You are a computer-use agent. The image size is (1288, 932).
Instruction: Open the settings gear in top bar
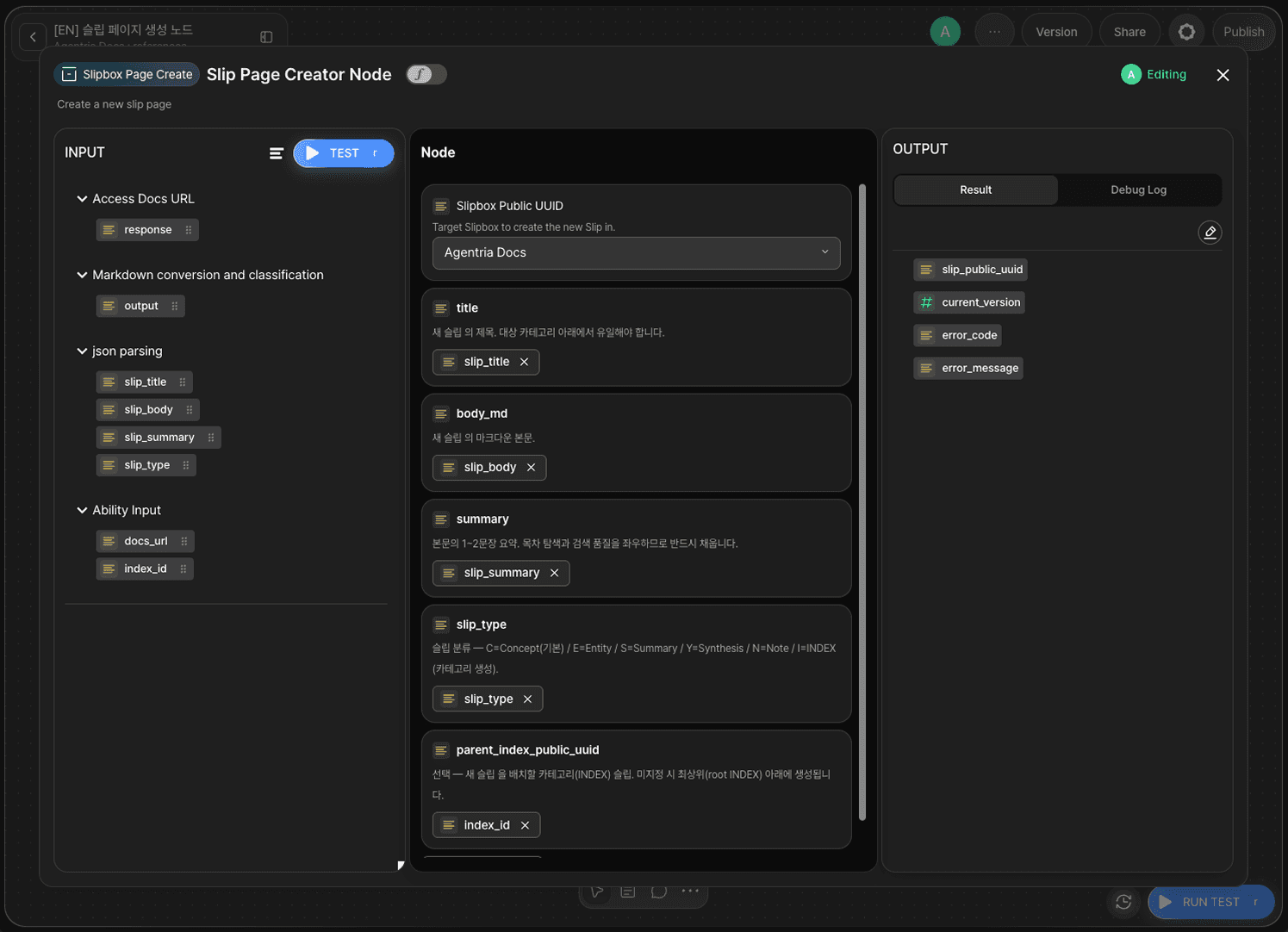pyautogui.click(x=1186, y=32)
